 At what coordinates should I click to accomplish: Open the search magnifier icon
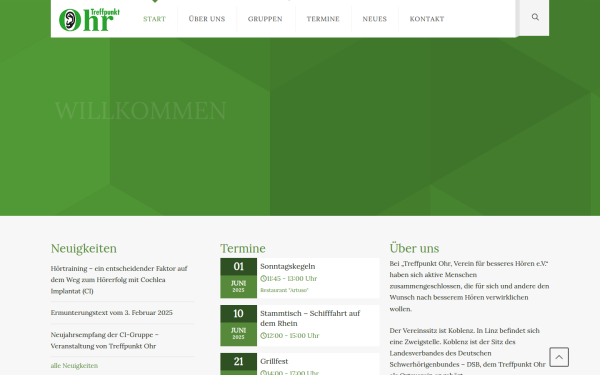pyautogui.click(x=535, y=17)
